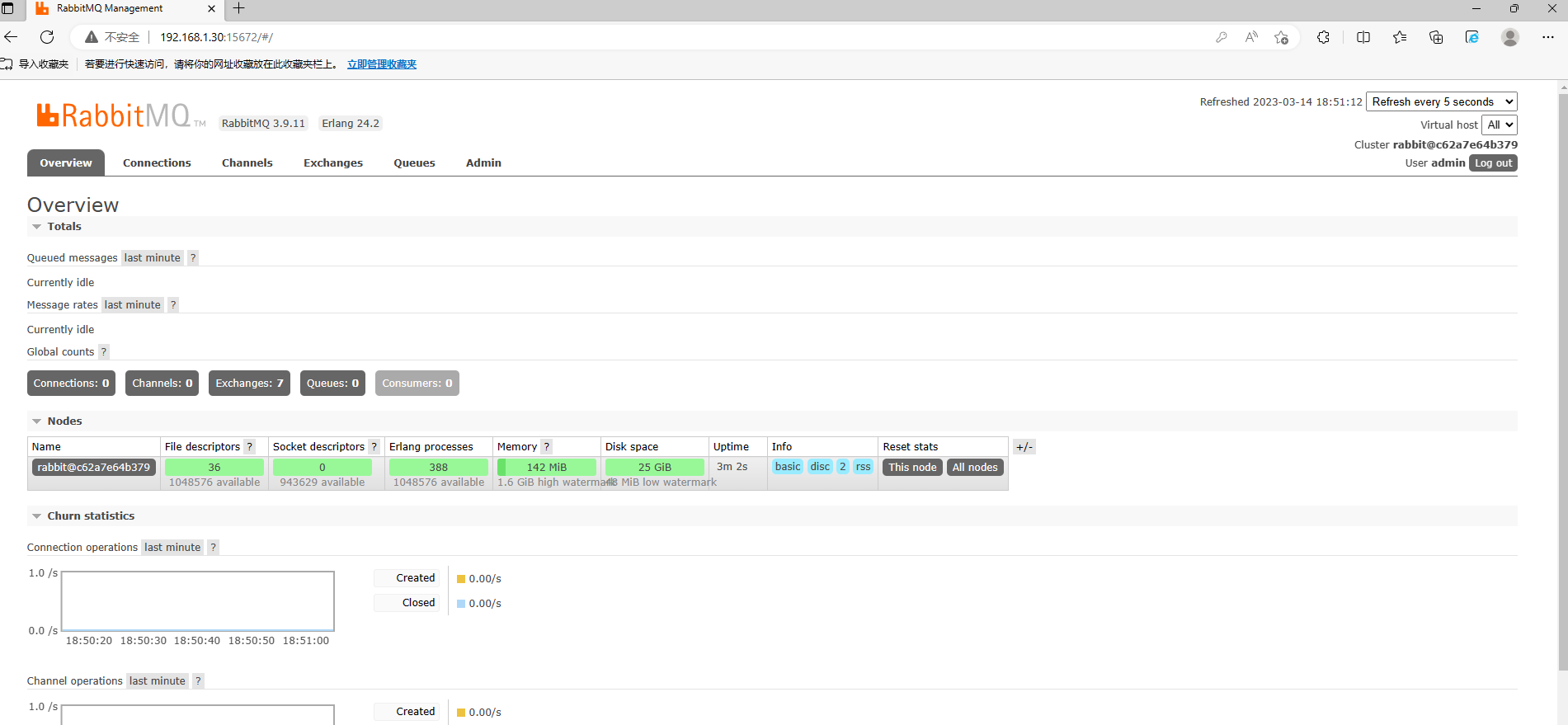
Task: Open a new browser tab
Action: tap(239, 8)
